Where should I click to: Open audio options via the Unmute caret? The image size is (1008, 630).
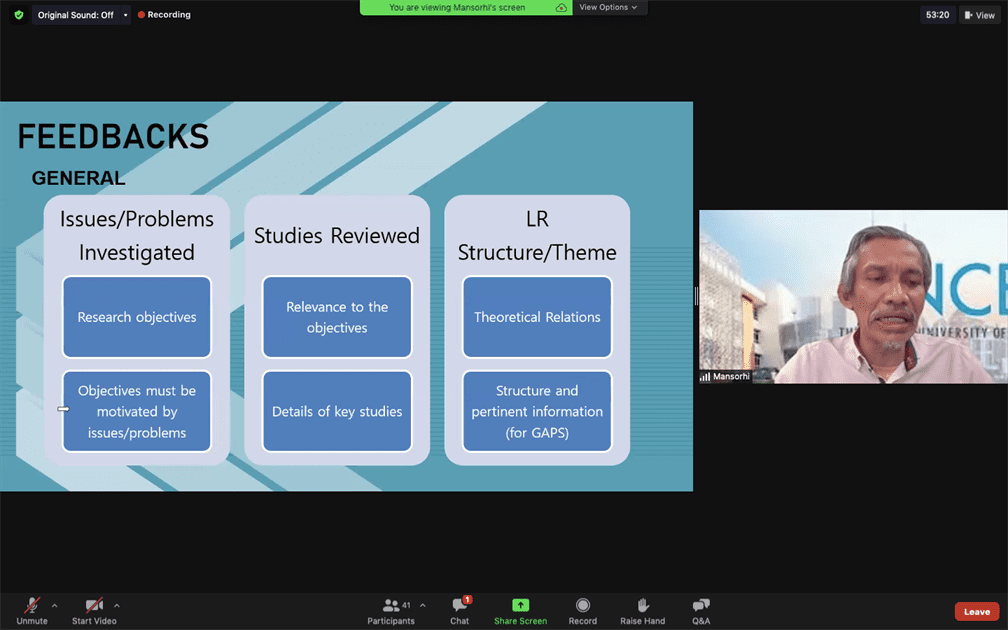pyautogui.click(x=54, y=606)
